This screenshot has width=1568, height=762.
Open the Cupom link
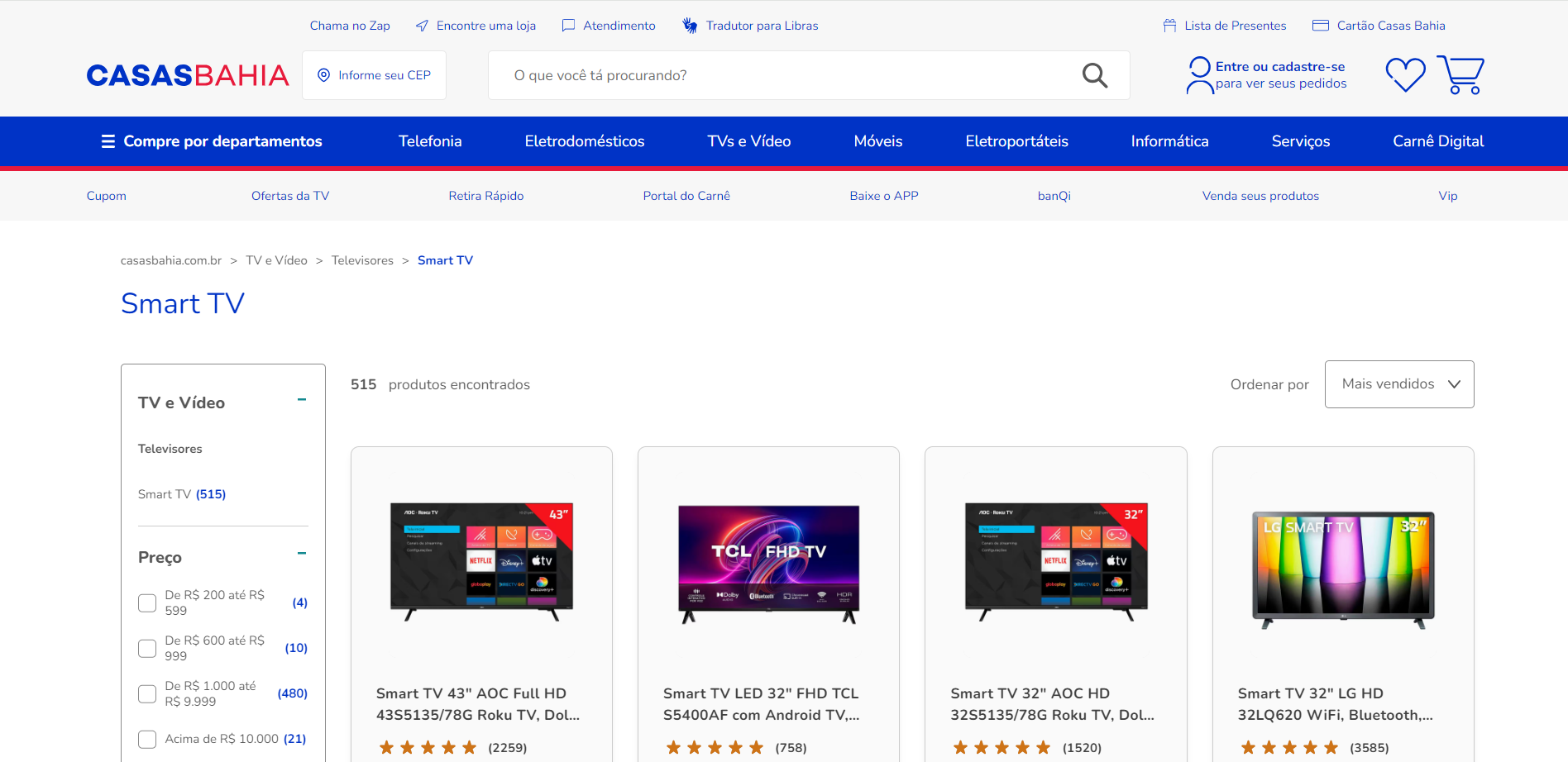[107, 196]
